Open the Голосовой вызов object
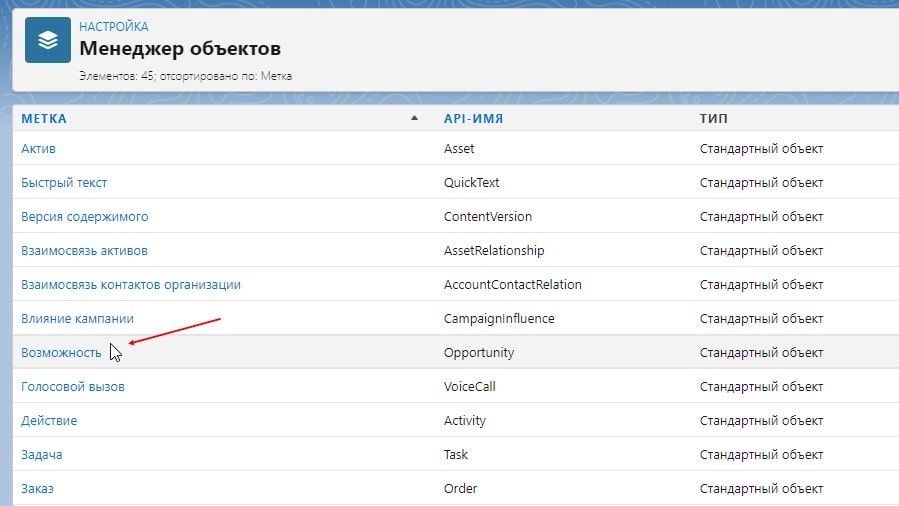 [x=73, y=387]
